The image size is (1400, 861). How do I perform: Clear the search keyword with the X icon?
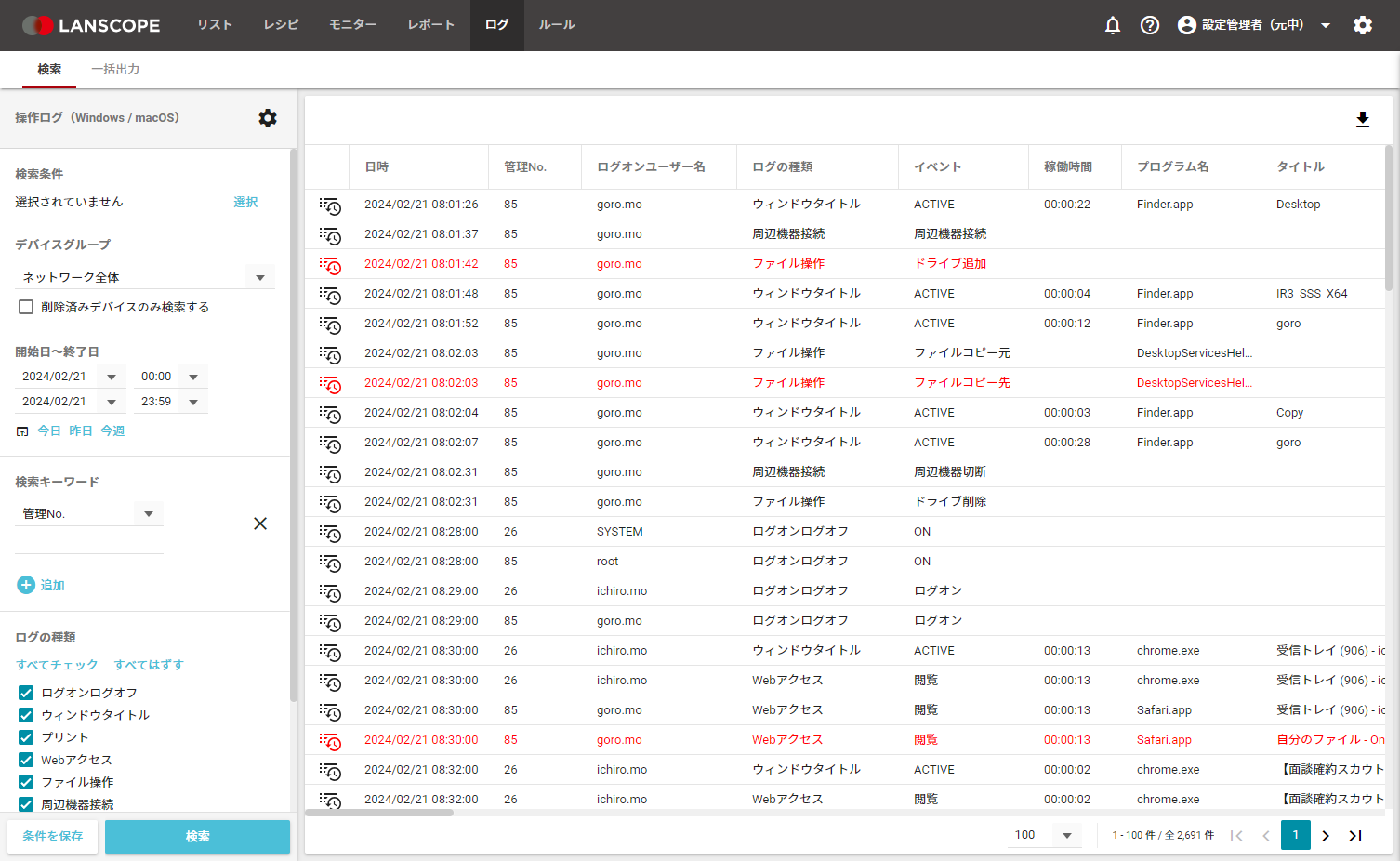point(260,523)
